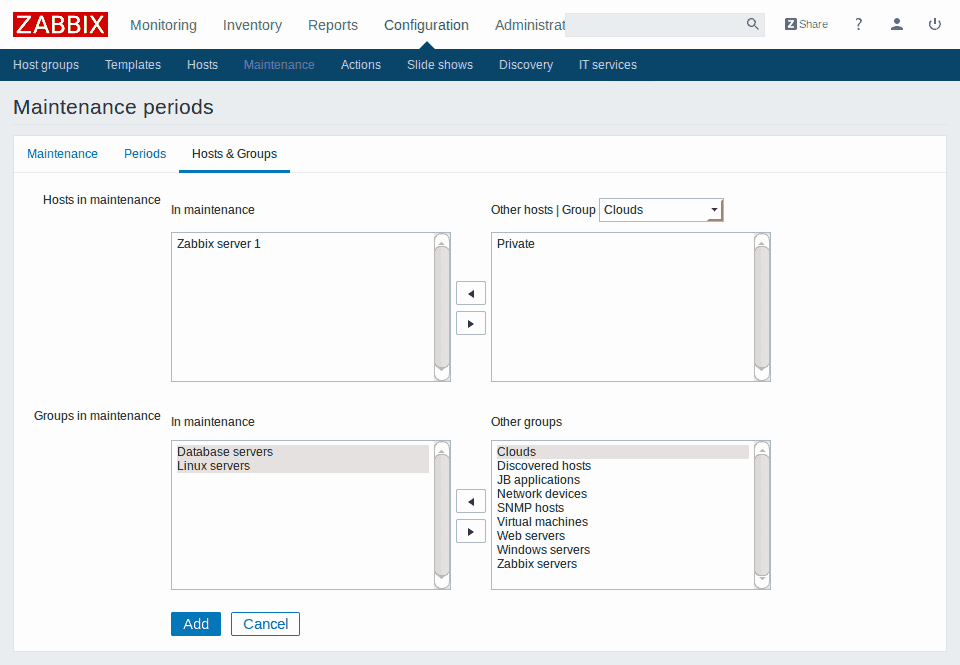Image resolution: width=960 pixels, height=665 pixels.
Task: Open the Share link
Action: click(x=806, y=24)
